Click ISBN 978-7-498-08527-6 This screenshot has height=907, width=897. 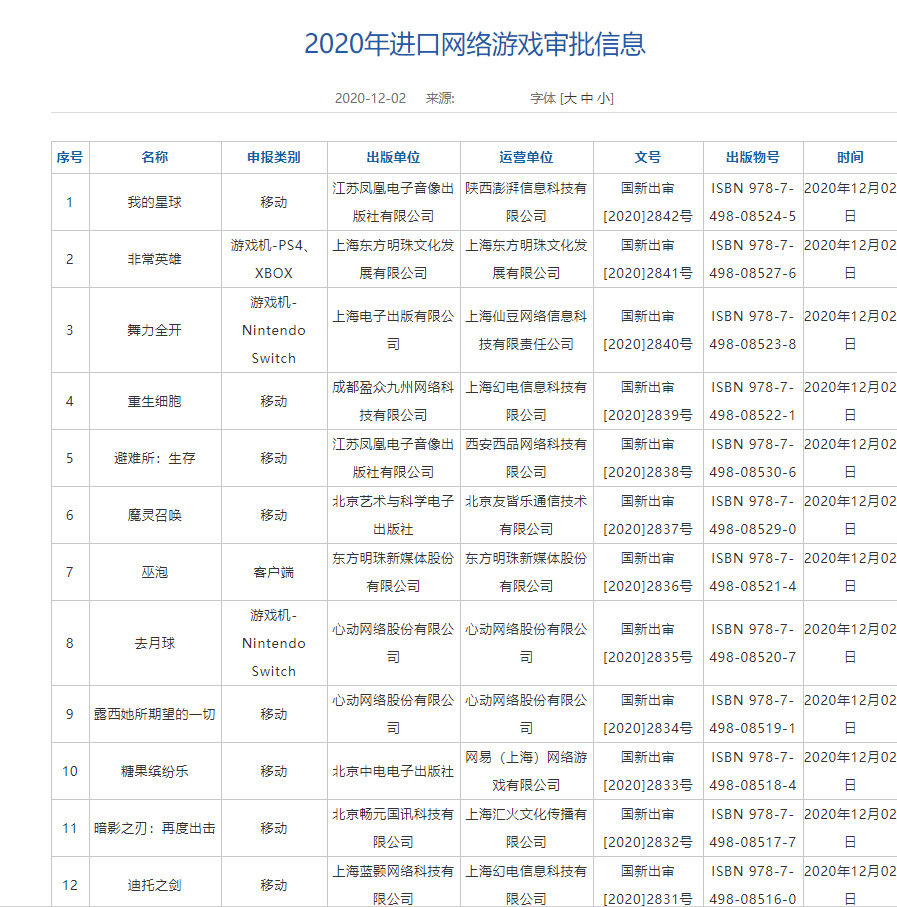click(x=753, y=259)
